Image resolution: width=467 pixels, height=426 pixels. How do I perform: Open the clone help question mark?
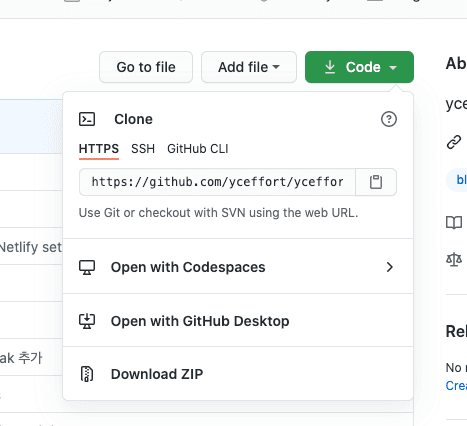click(389, 119)
